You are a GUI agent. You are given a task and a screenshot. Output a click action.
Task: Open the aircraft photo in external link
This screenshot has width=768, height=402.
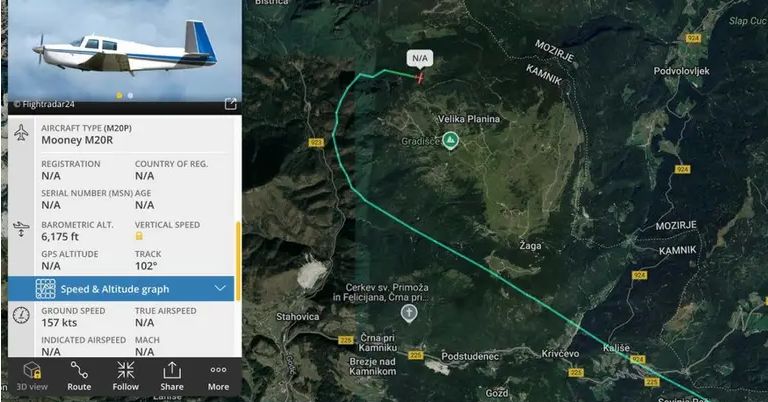pyautogui.click(x=230, y=104)
